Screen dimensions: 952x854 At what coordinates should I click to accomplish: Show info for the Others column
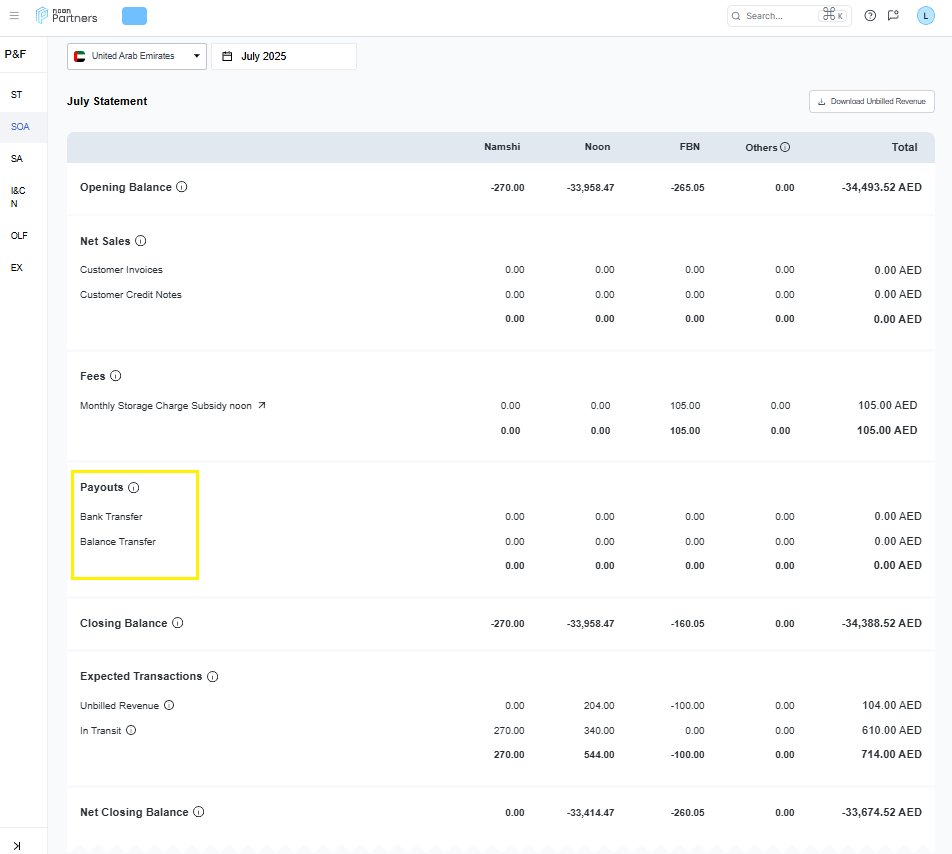(785, 147)
